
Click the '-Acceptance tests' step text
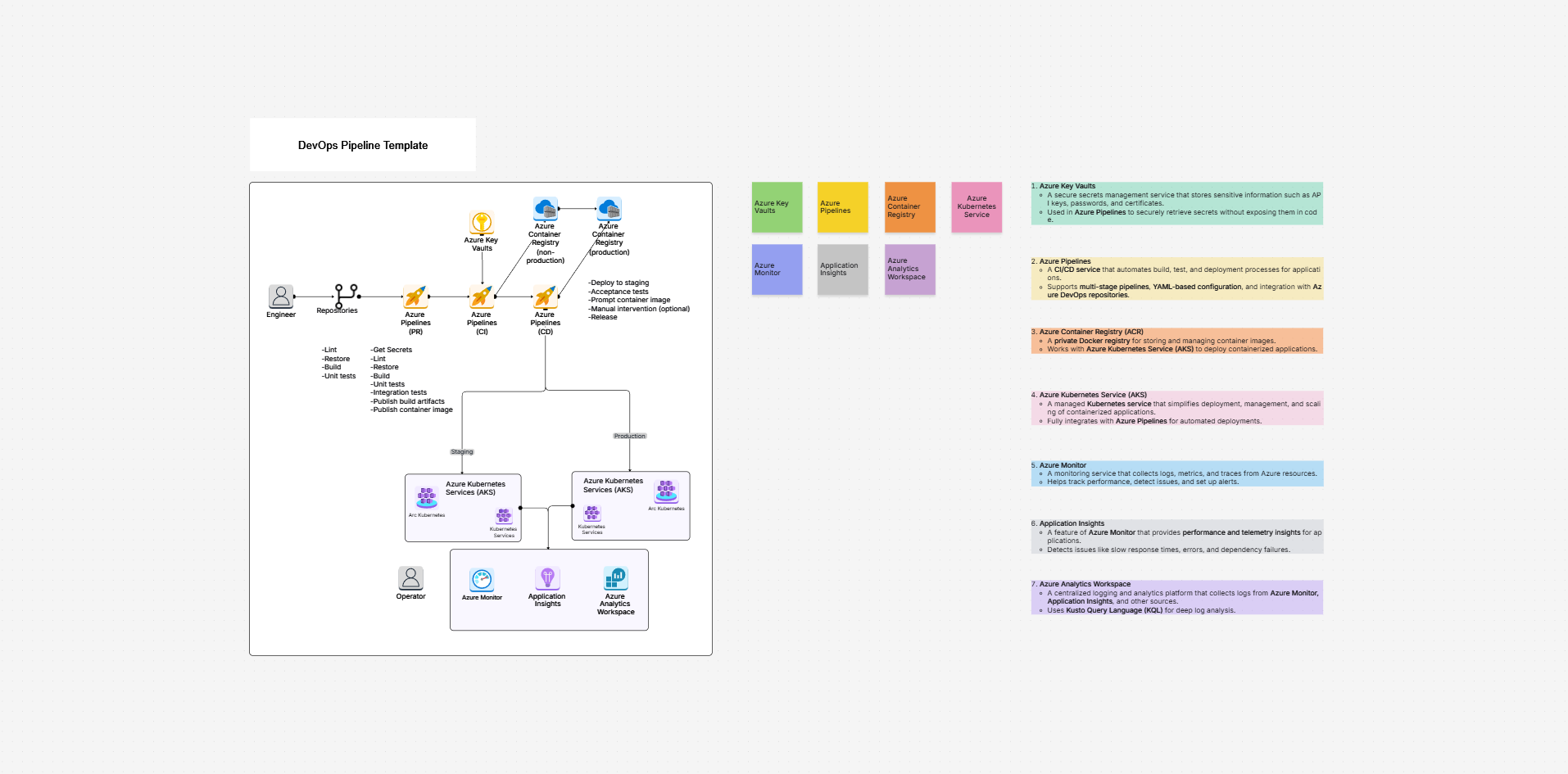(619, 292)
